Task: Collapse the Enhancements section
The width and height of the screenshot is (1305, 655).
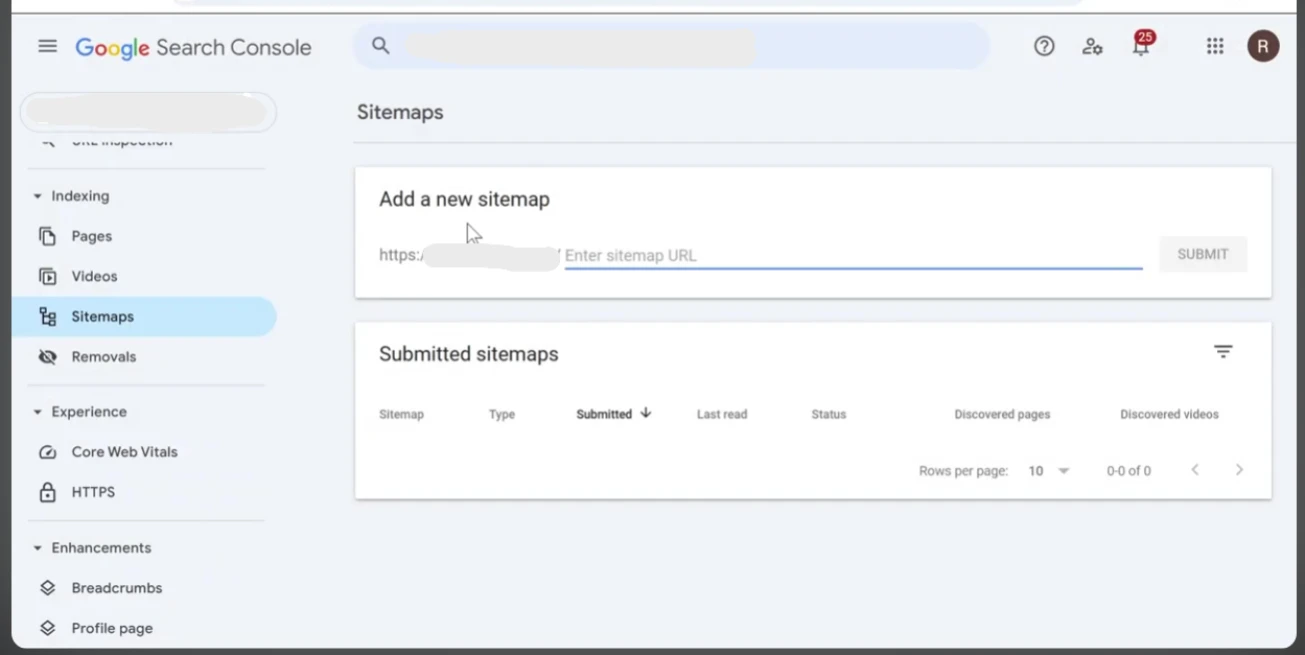Action: pyautogui.click(x=38, y=548)
